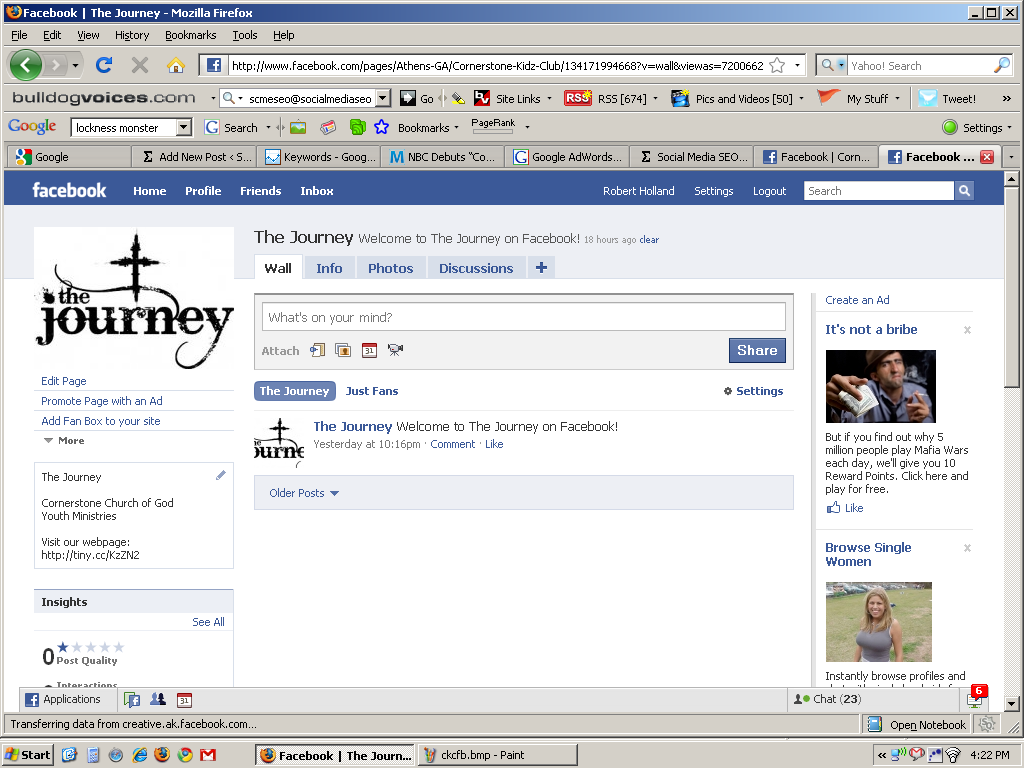Viewport: 1024px width, 768px height.
Task: Click Promote Page with an Ad
Action: click(101, 401)
